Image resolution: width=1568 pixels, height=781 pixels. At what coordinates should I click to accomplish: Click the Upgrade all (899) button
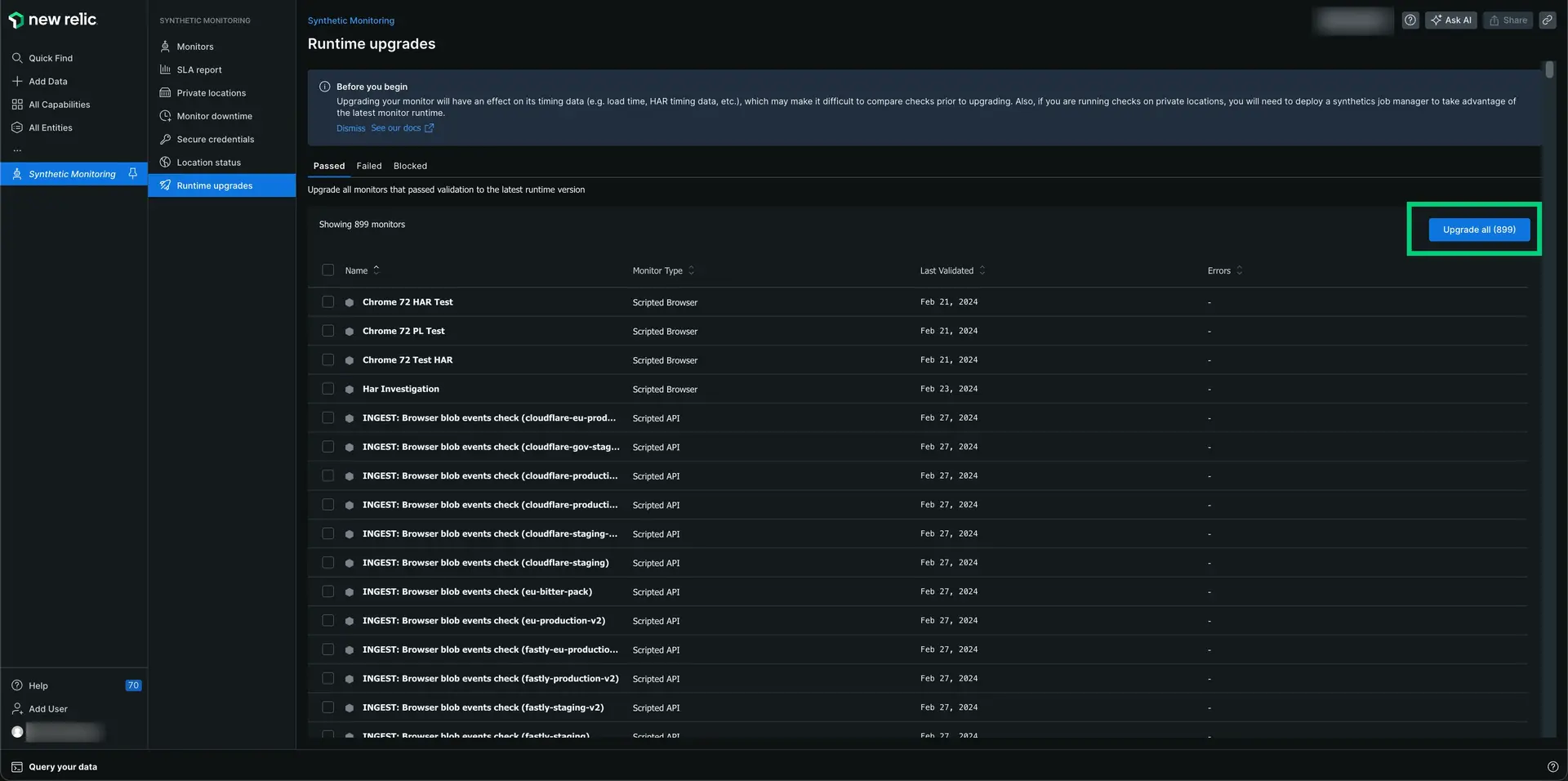[x=1478, y=230]
